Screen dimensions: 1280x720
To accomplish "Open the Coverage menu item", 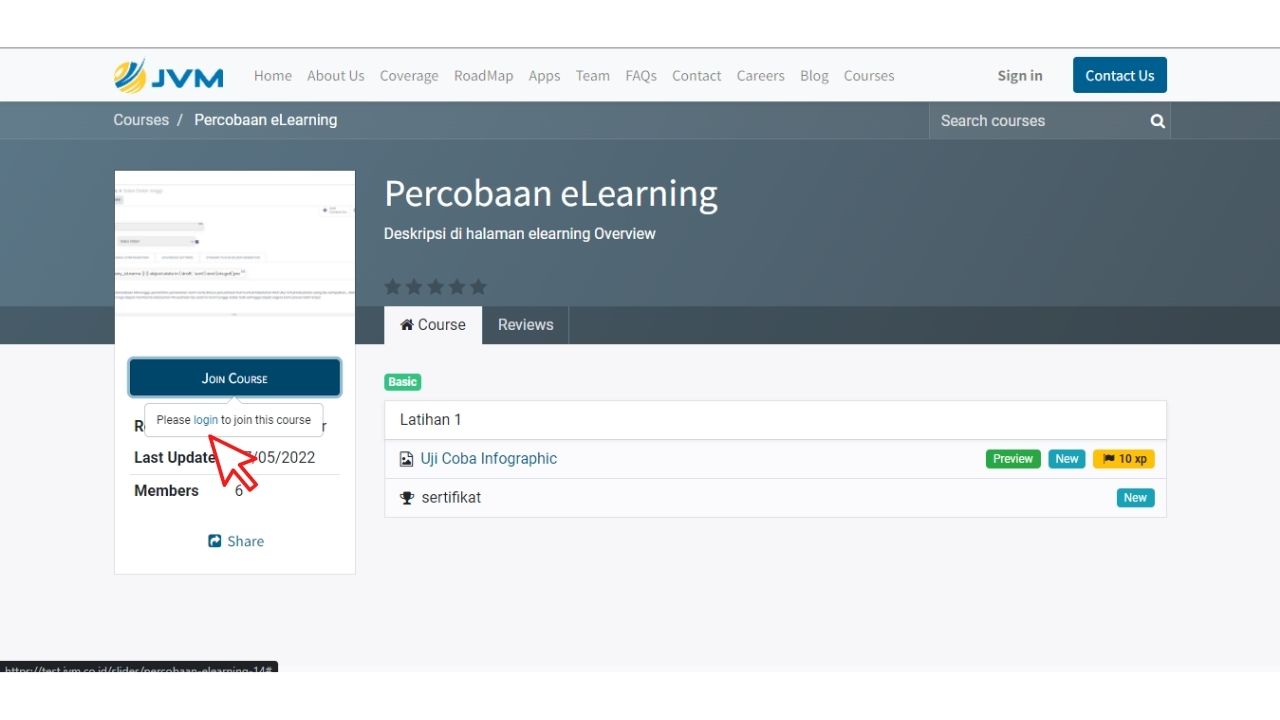I will click(409, 76).
